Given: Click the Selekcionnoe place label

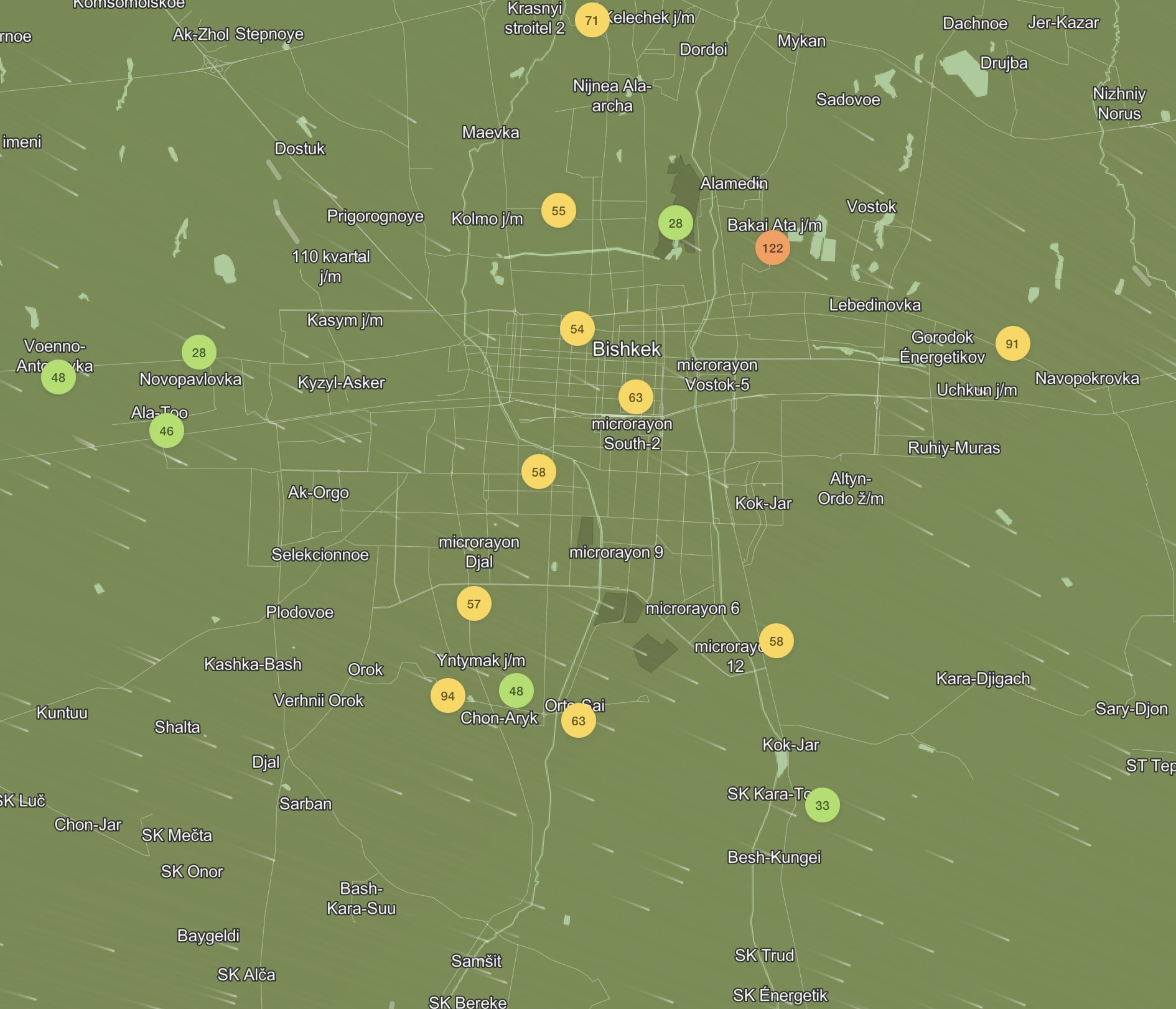Looking at the screenshot, I should 320,555.
